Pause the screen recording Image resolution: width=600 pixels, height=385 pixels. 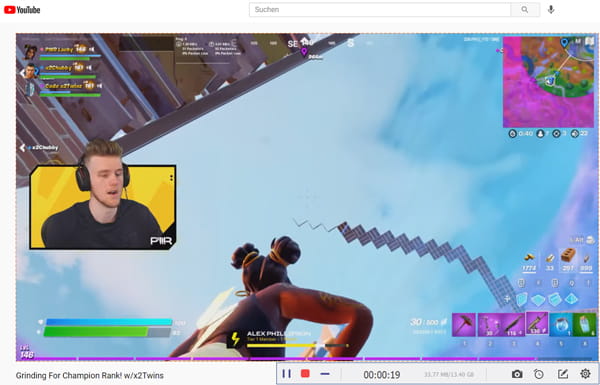coord(287,374)
